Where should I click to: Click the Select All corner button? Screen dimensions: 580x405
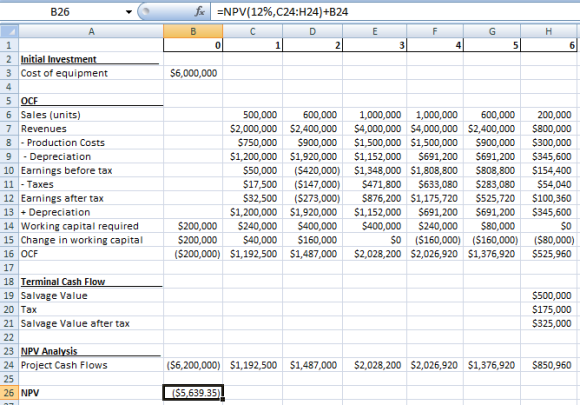pos(9,31)
